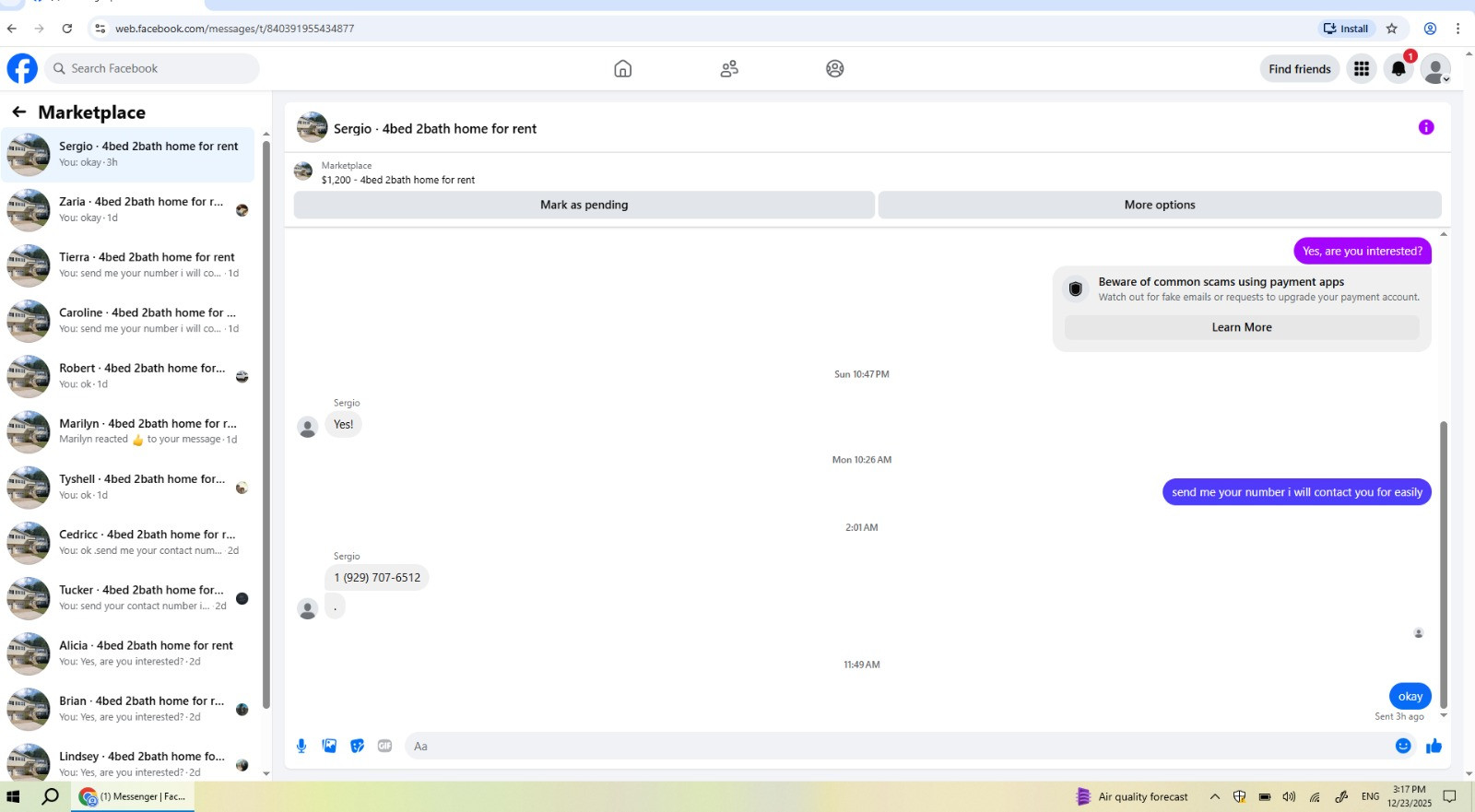Open the Chrome profile icon
The image size is (1475, 812).
[1430, 29]
